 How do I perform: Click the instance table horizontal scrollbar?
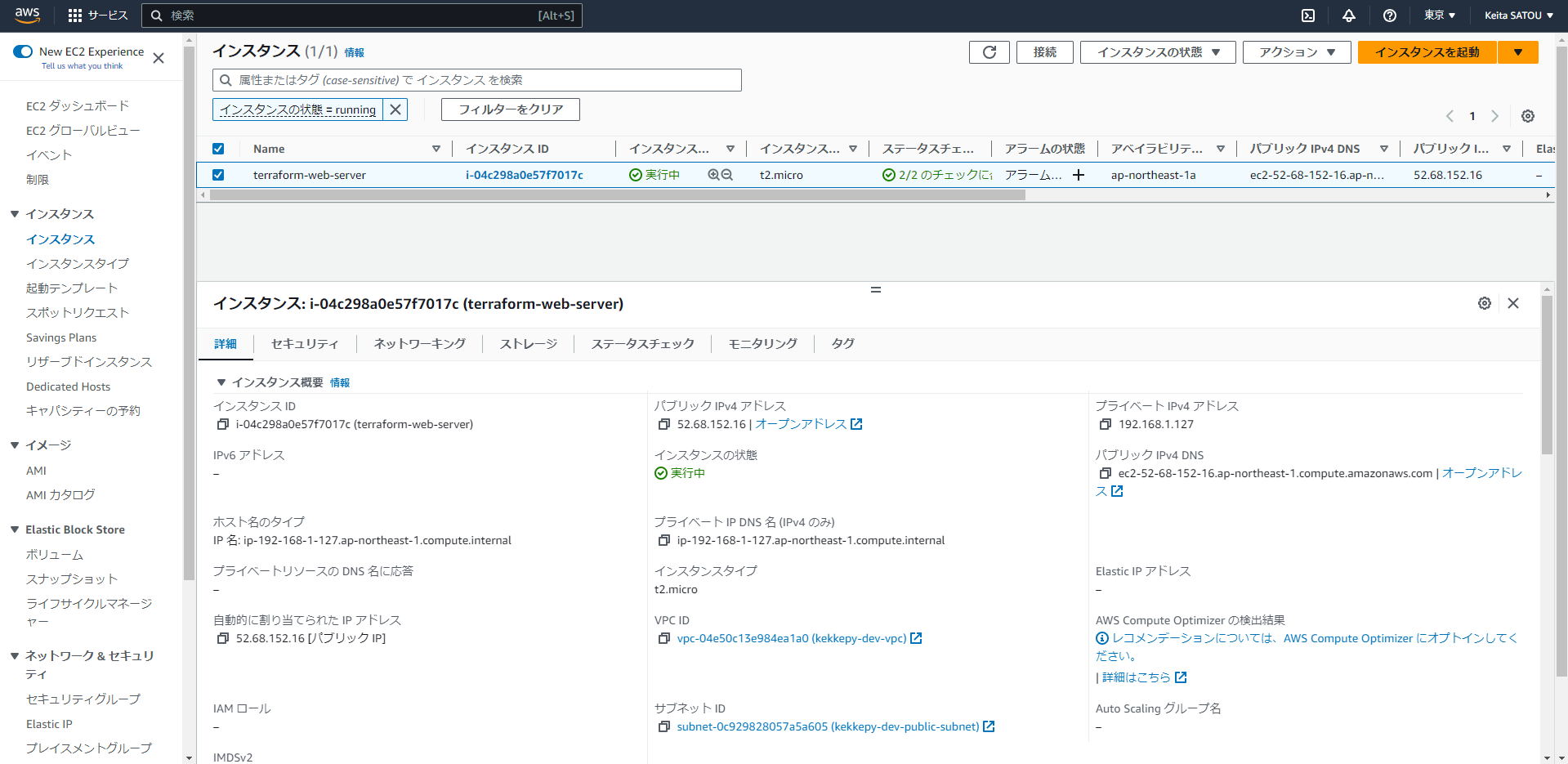click(x=618, y=195)
